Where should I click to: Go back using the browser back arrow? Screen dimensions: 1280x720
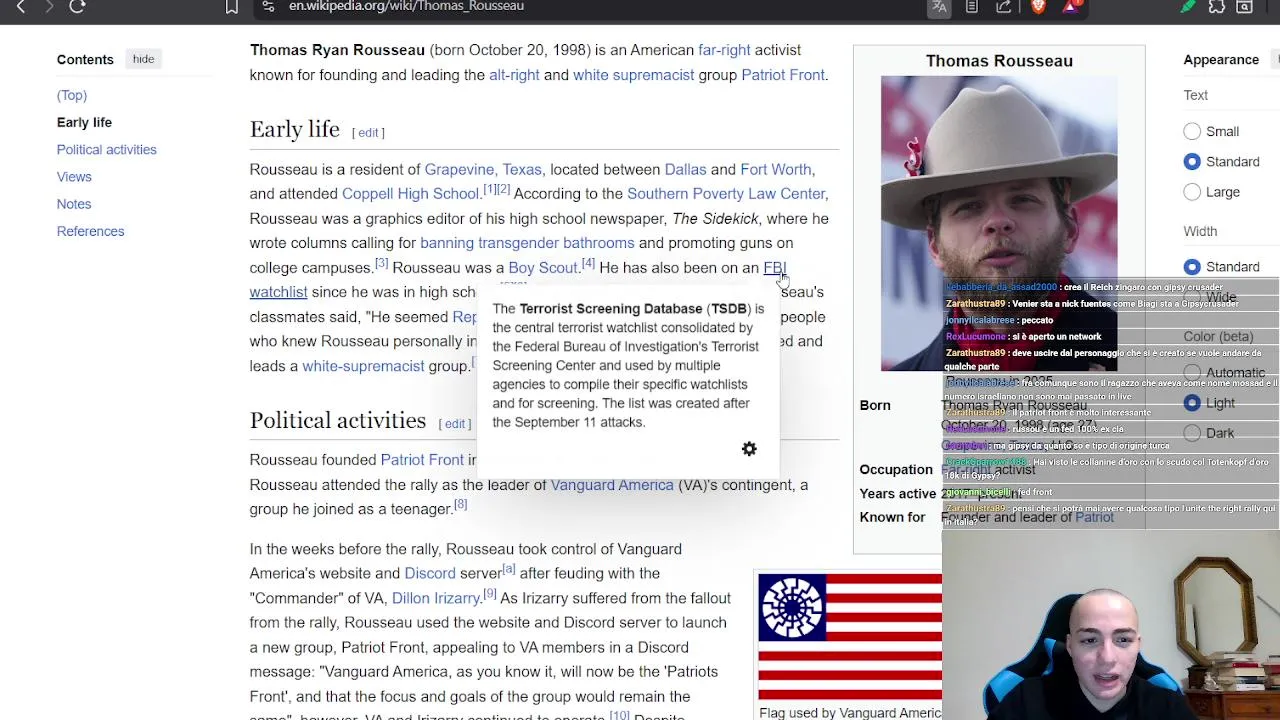pyautogui.click(x=21, y=6)
